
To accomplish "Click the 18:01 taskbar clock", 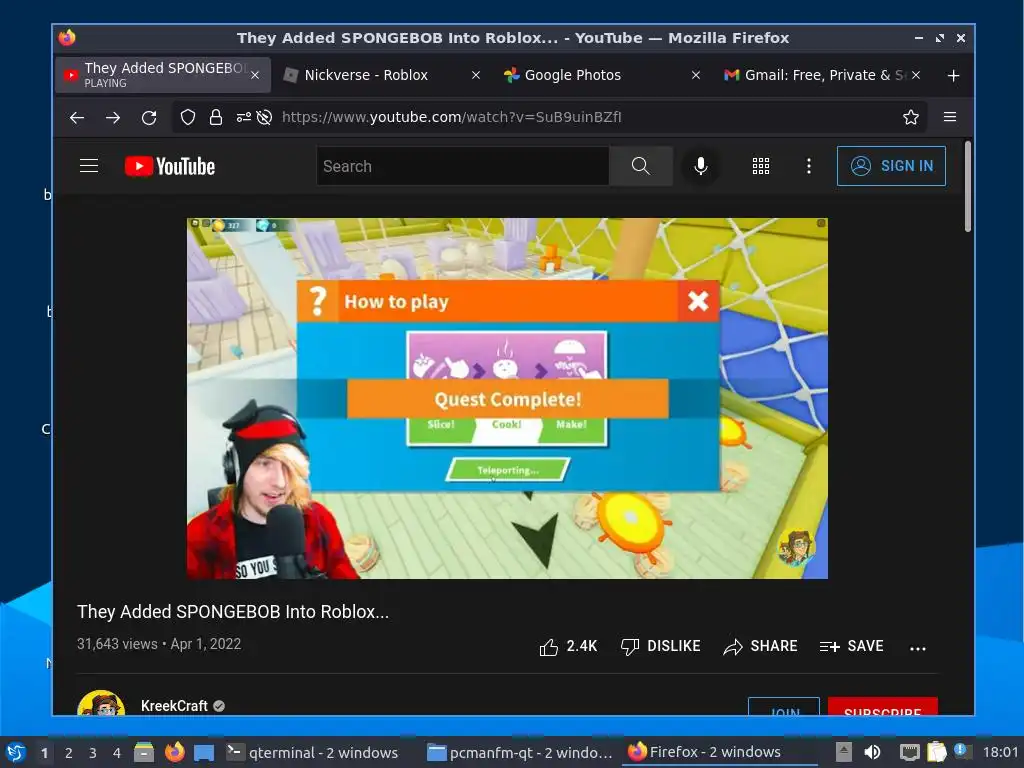I will tap(1000, 753).
